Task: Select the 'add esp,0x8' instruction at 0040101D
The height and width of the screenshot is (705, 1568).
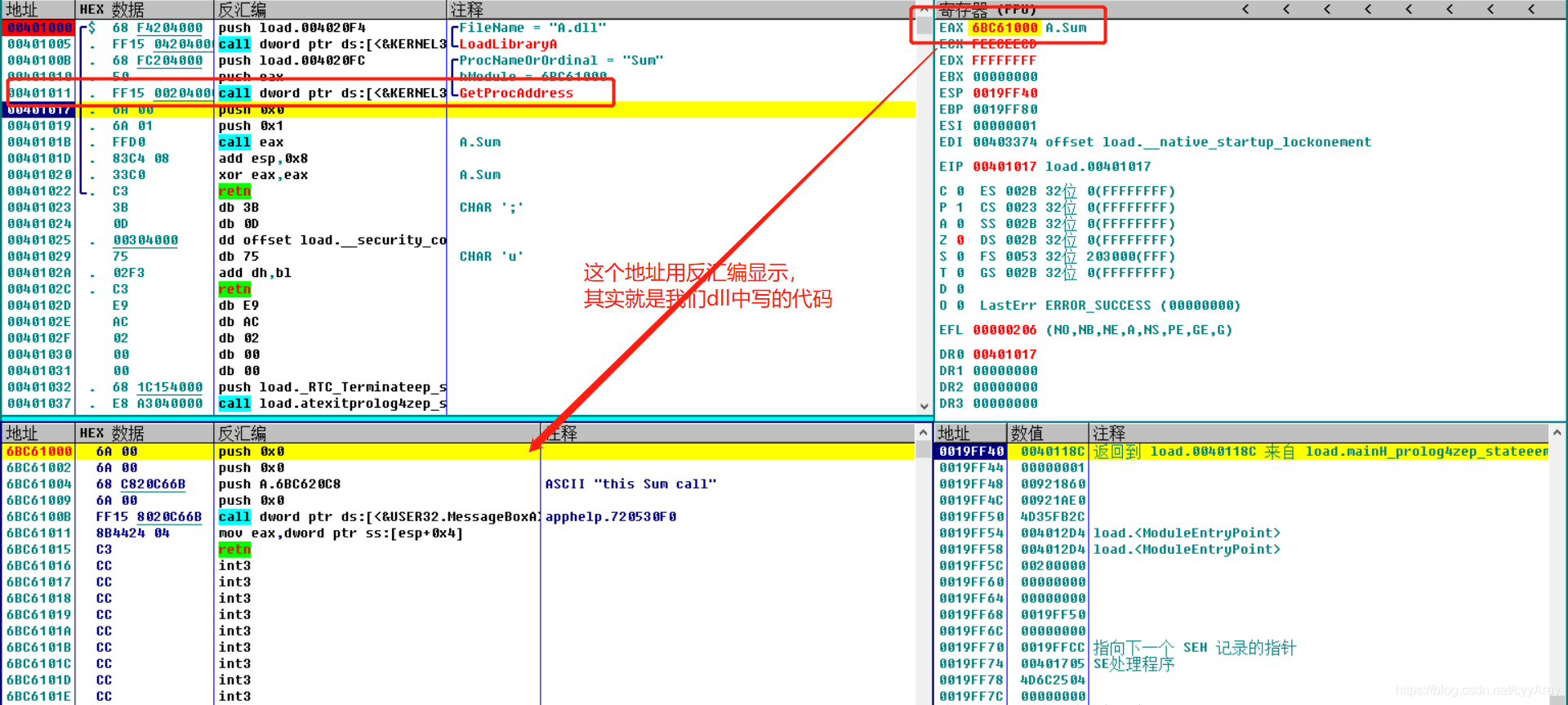Action: point(263,158)
